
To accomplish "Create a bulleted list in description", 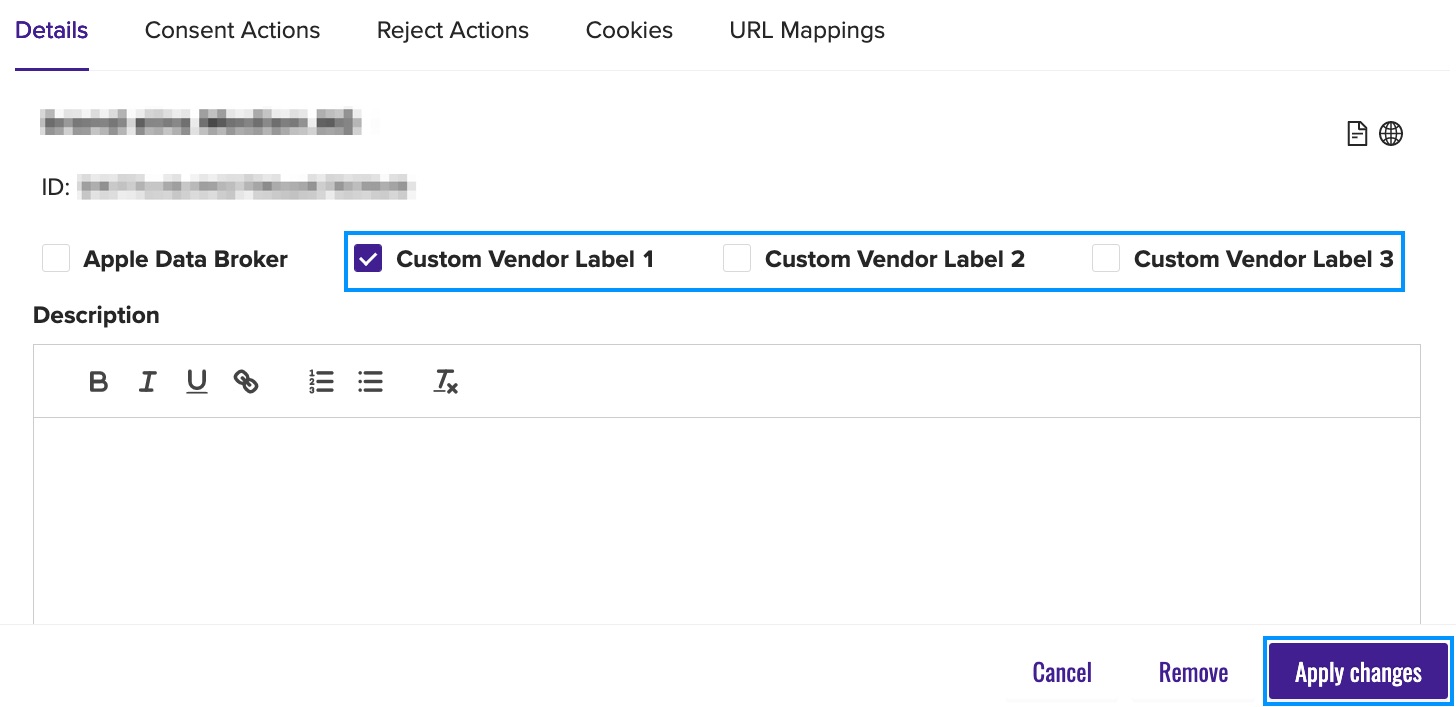I will click(371, 382).
